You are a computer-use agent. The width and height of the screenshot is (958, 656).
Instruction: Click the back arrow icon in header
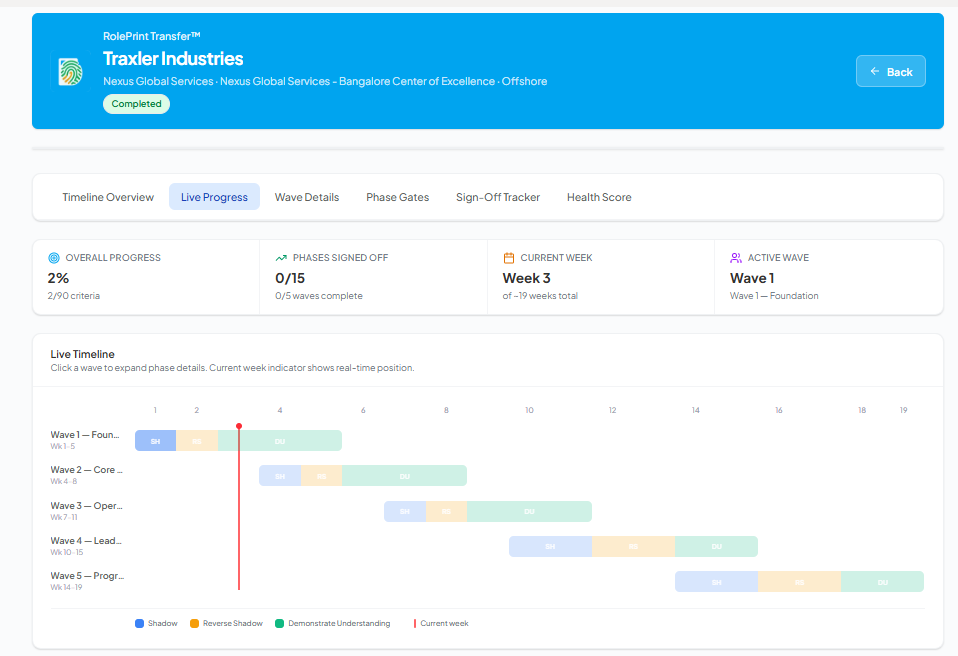[x=874, y=72]
